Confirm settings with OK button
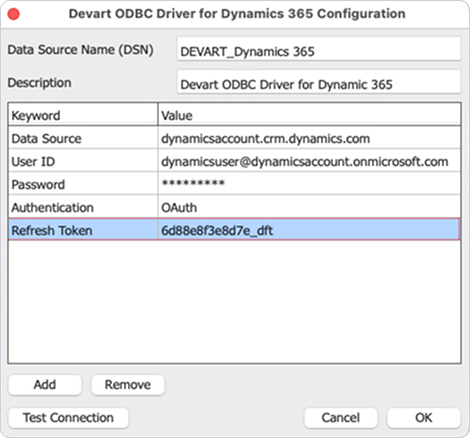Viewport: 470px width, 438px height. pos(424,418)
